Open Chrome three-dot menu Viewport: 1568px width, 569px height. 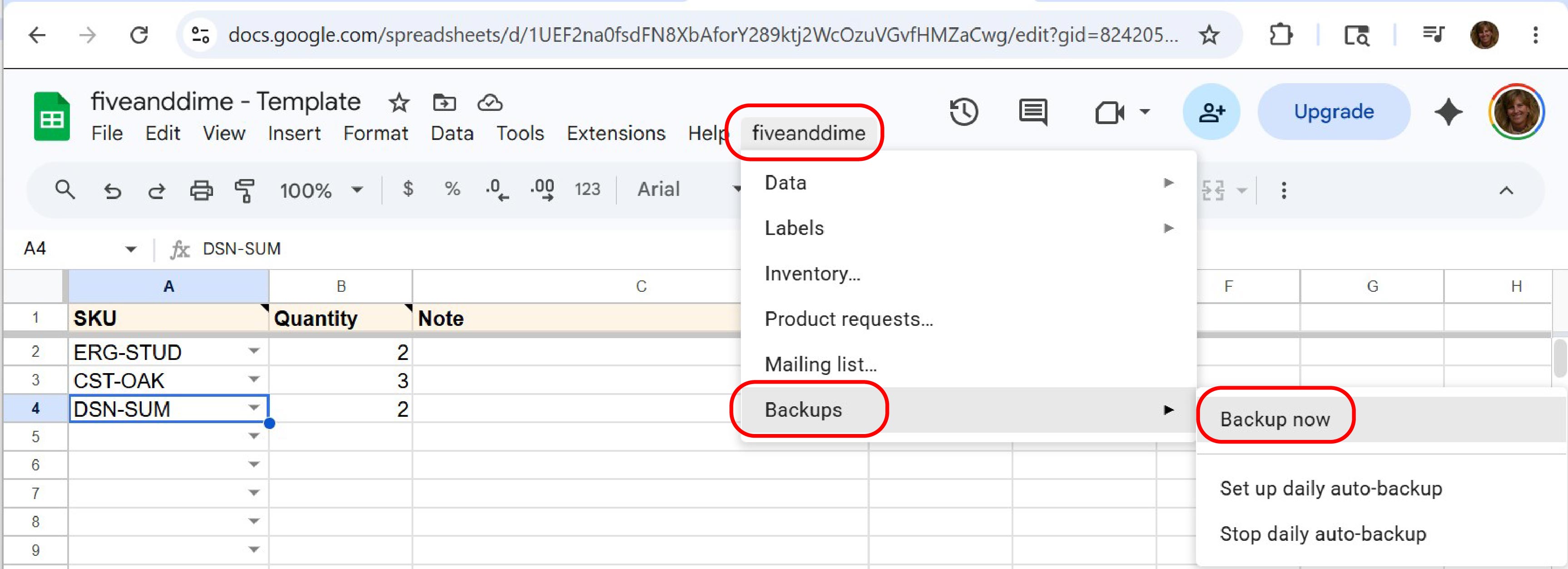point(1536,35)
